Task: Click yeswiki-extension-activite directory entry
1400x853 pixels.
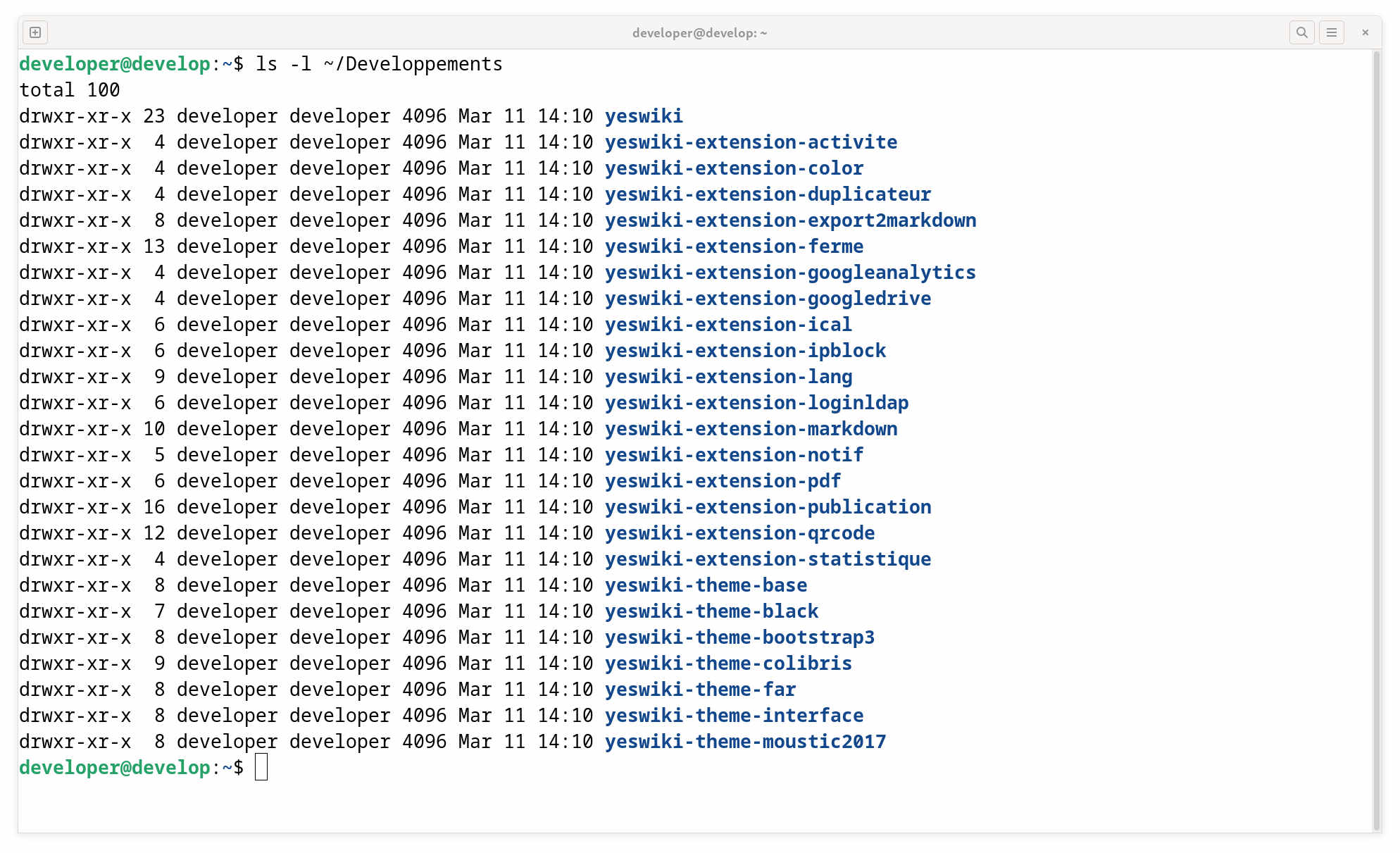Action: pos(750,142)
